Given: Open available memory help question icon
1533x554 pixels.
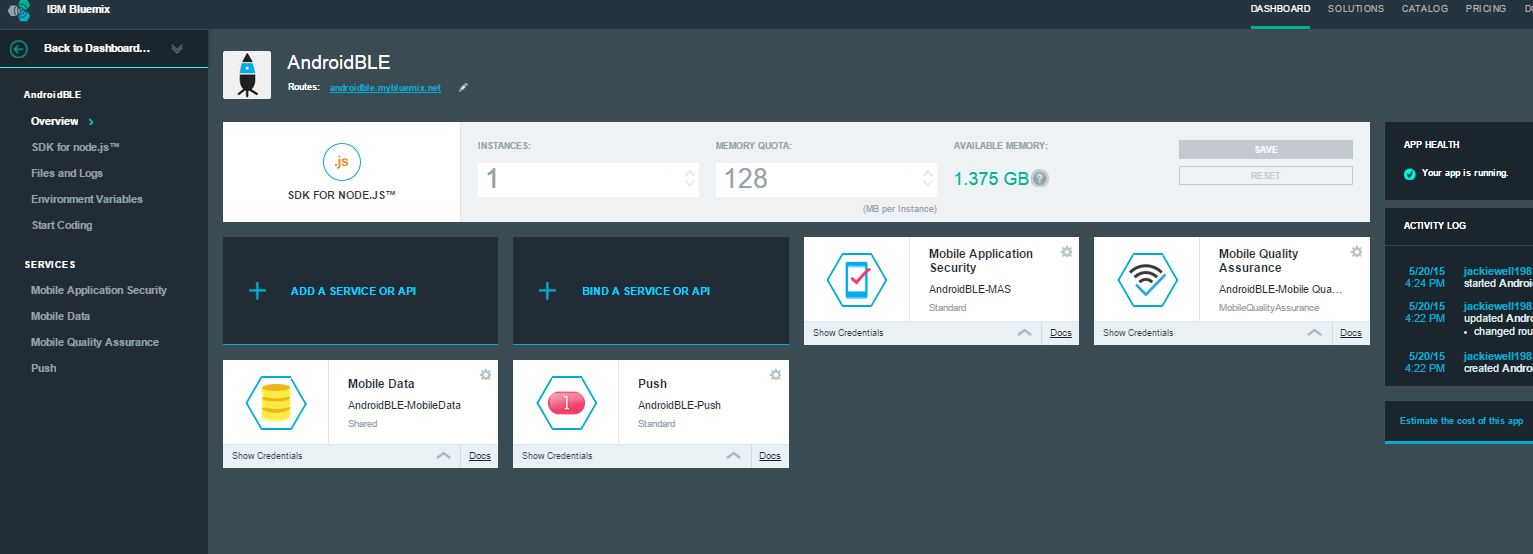Looking at the screenshot, I should tap(1040, 179).
